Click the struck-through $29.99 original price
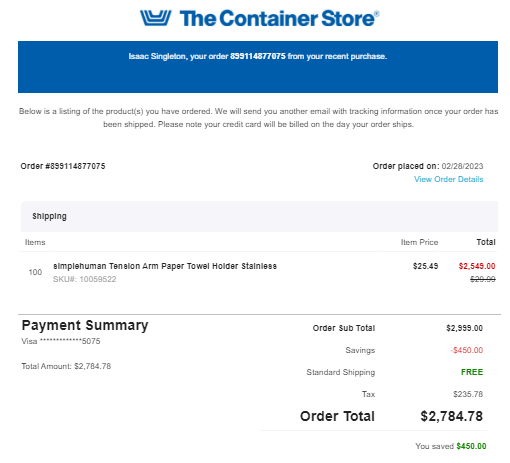Viewport: 510px width, 463px height. pyautogui.click(x=483, y=279)
